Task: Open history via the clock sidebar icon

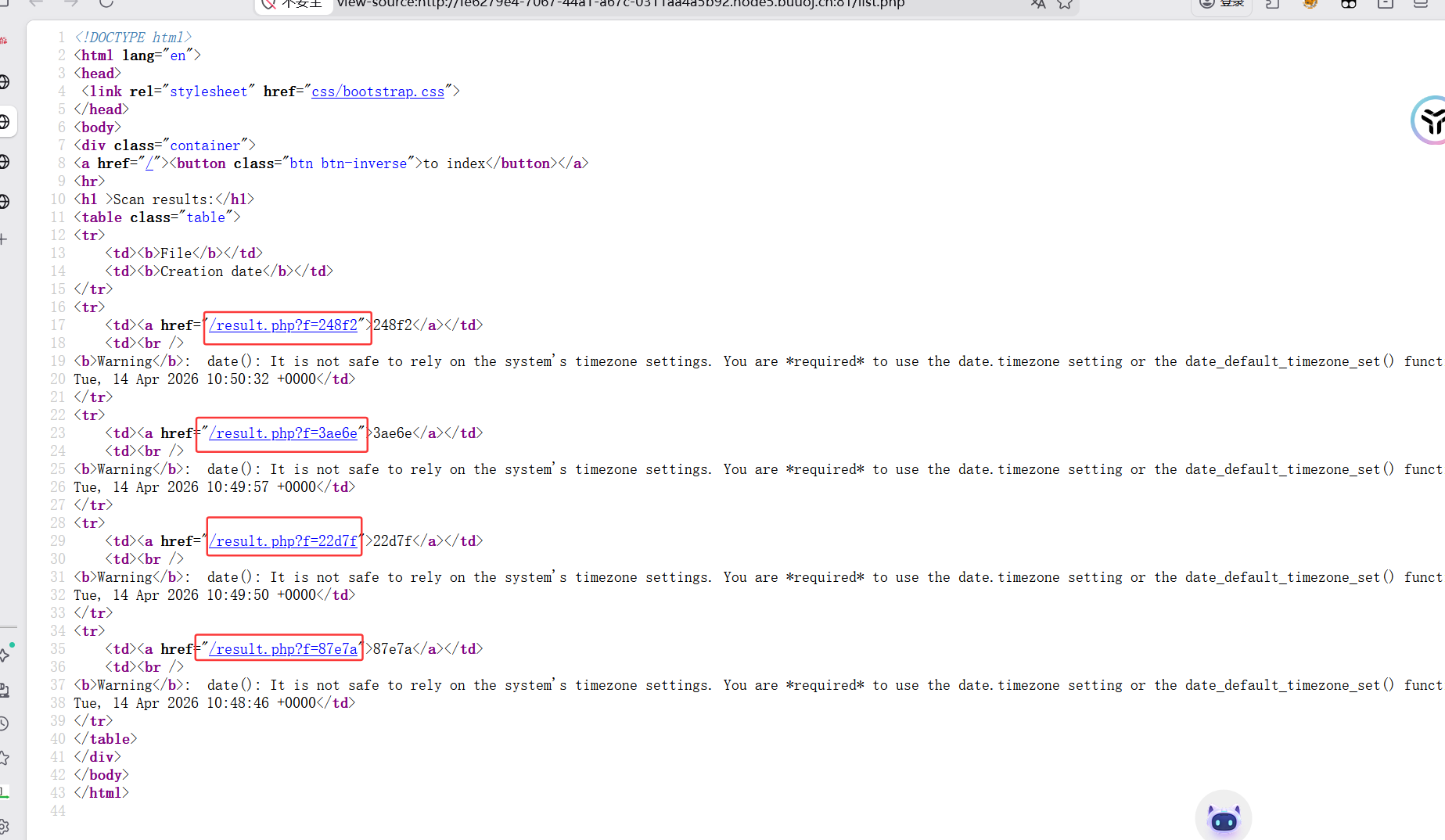Action: click(x=4, y=723)
